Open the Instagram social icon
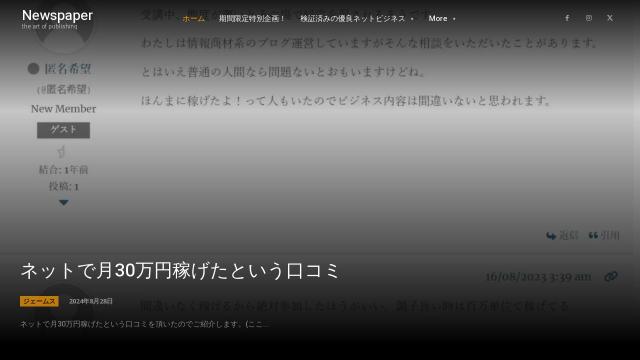 [589, 18]
